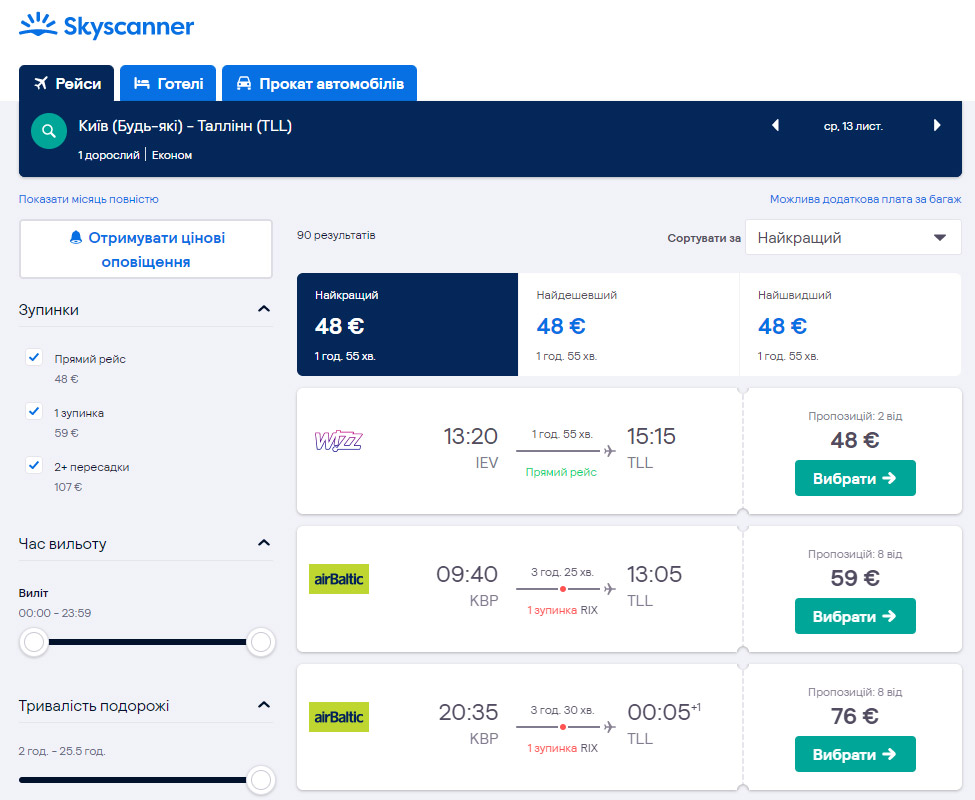This screenshot has height=800, width=975.
Task: Select the Найдешевший results tab
Action: click(x=629, y=324)
